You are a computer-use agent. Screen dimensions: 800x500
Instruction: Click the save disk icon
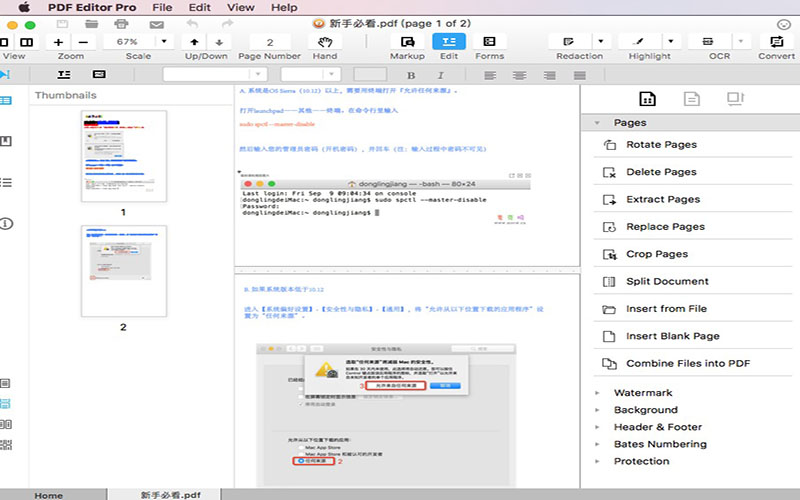62,24
